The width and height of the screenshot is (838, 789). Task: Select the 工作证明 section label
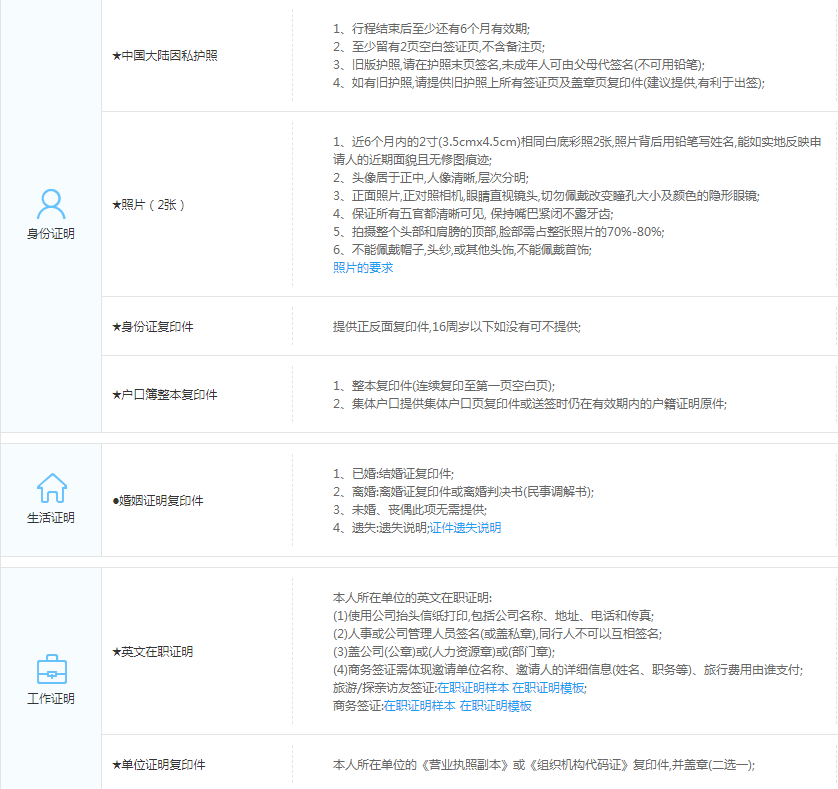click(50, 699)
